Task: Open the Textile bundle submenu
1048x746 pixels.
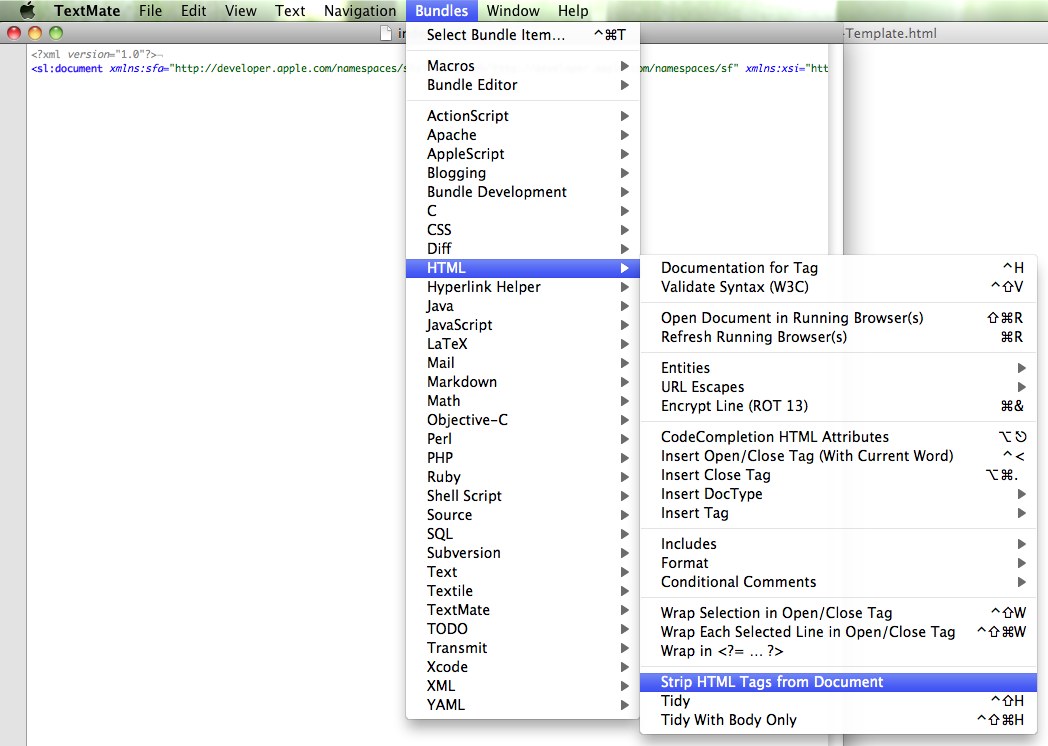Action: point(523,591)
